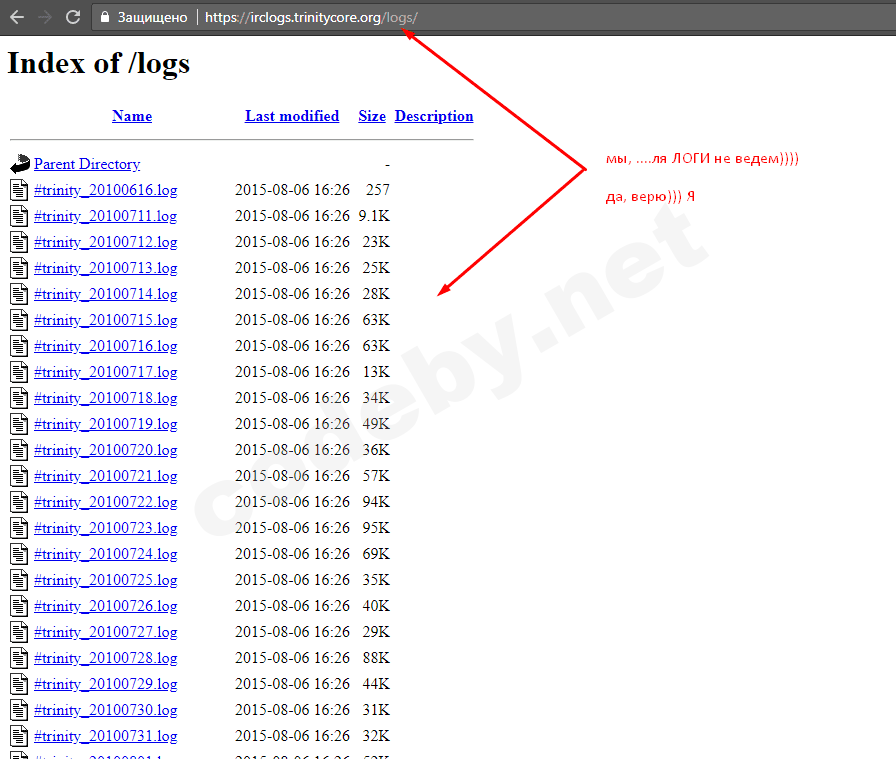Click file icon beside #trinity_20100720.log

tap(19, 450)
